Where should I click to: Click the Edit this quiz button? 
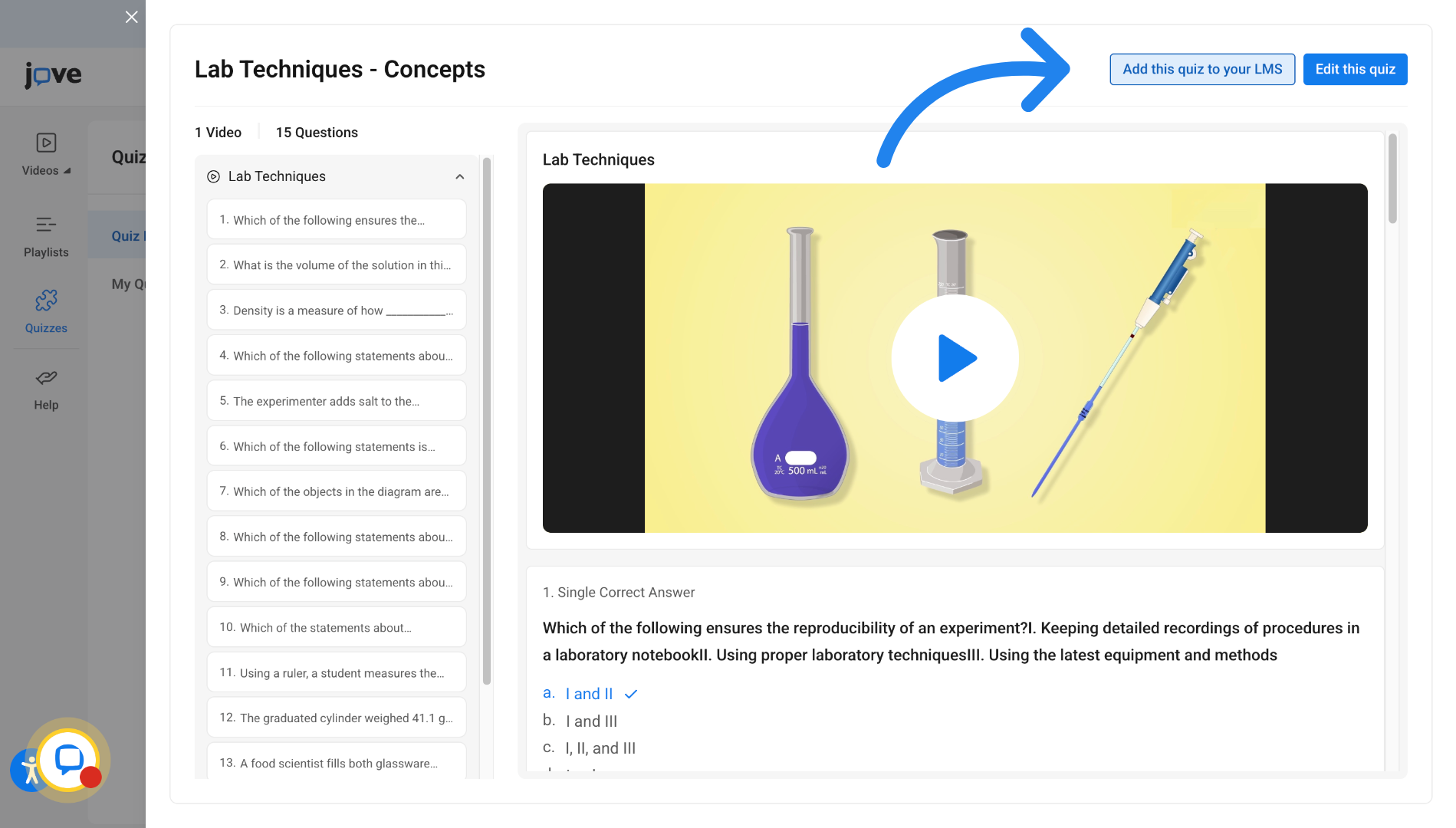tap(1356, 69)
